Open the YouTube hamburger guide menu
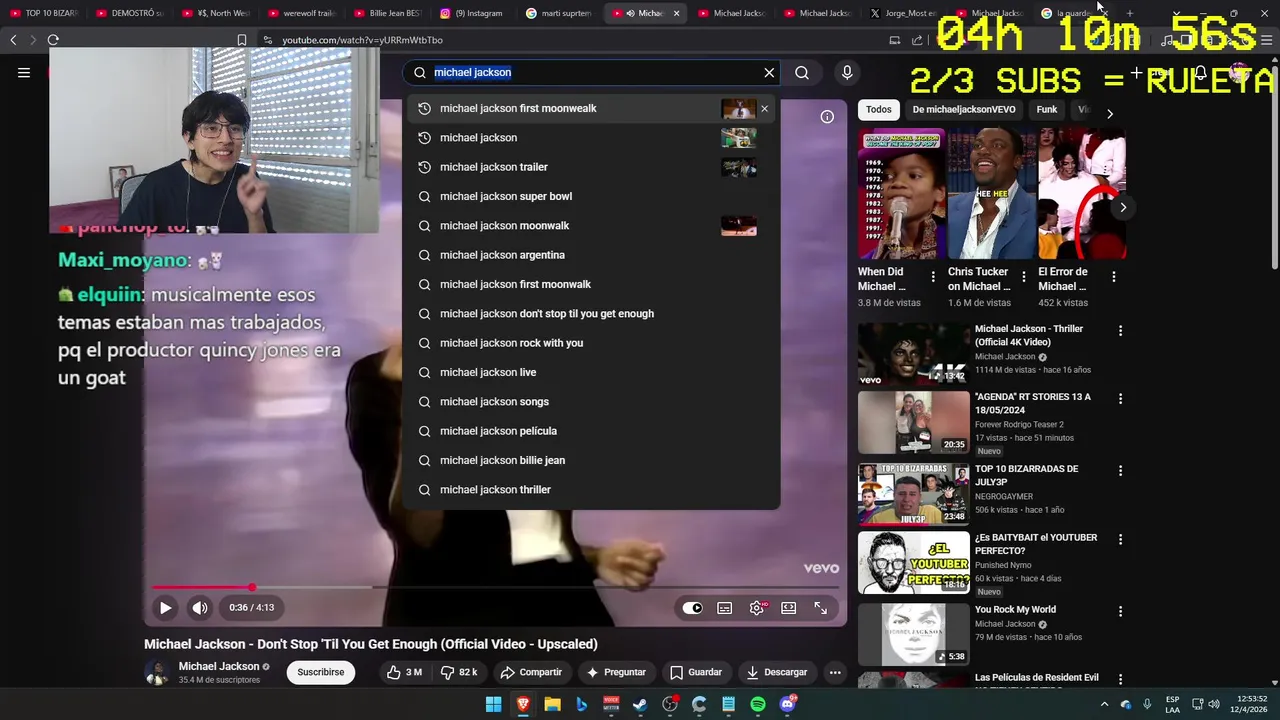Screen dimensions: 1280x720 (24, 72)
